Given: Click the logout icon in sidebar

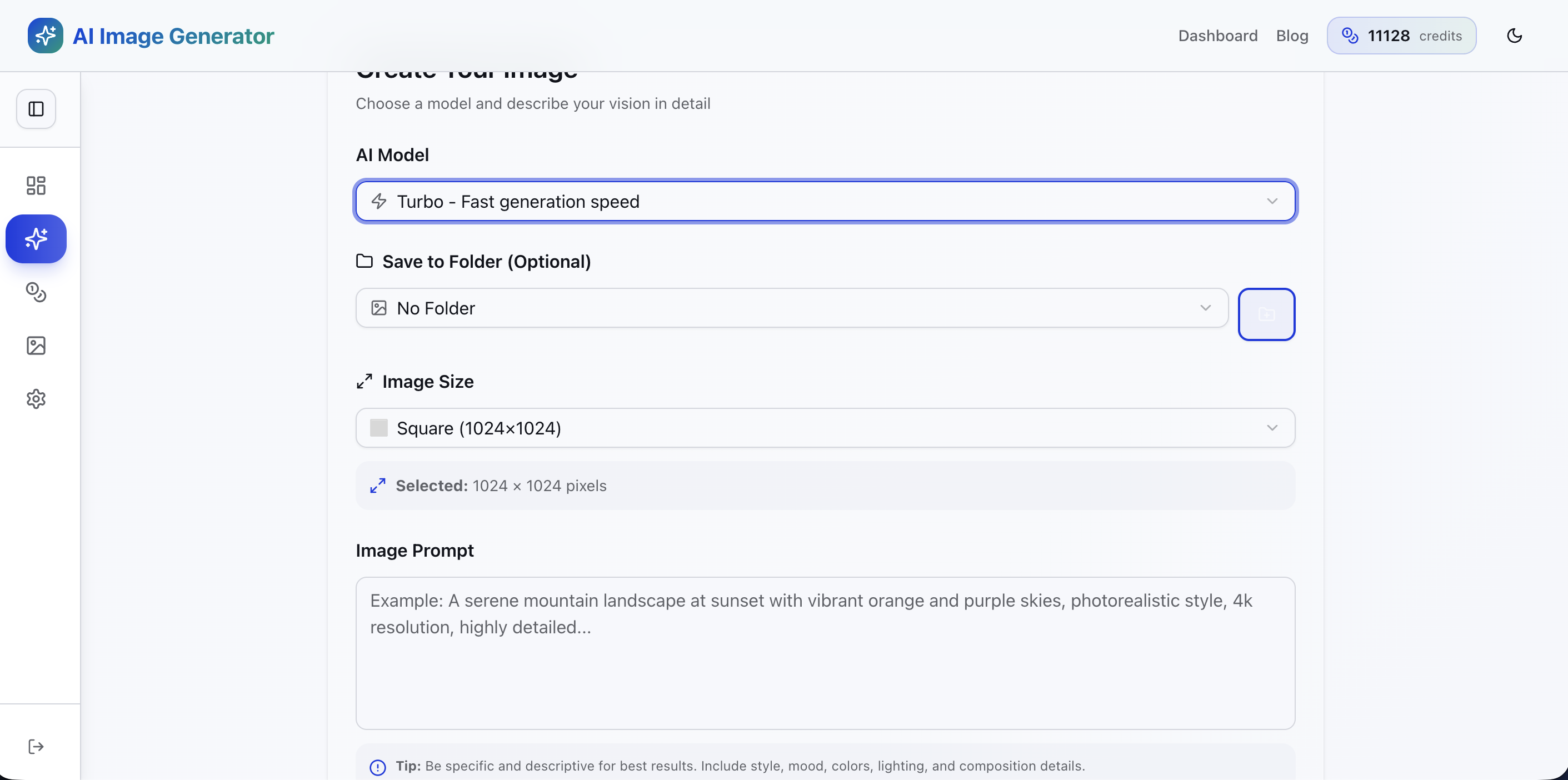Looking at the screenshot, I should point(36,747).
